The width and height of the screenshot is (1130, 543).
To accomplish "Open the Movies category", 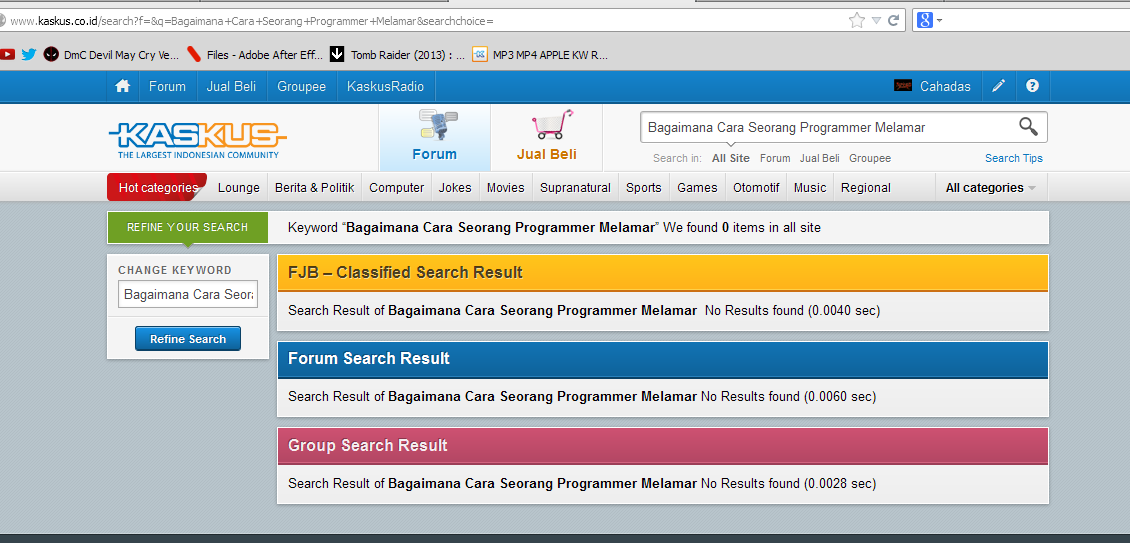I will click(x=505, y=187).
